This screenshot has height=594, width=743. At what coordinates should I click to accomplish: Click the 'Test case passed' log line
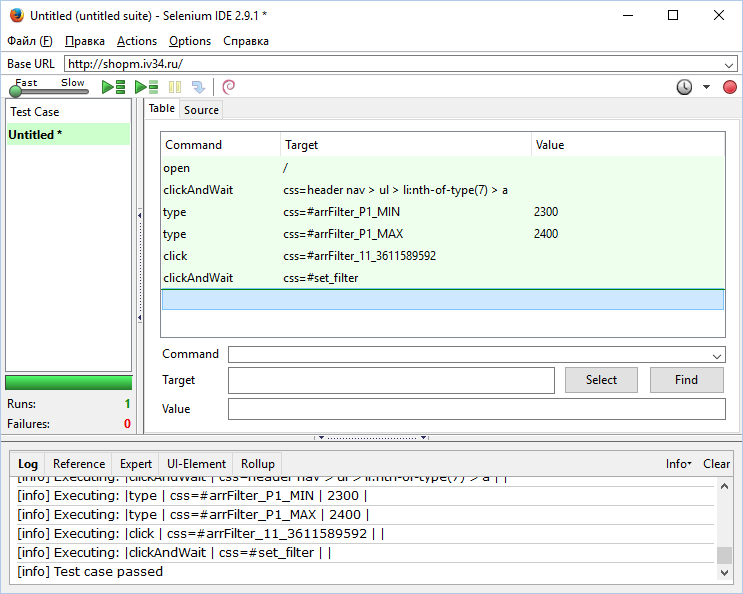(90, 572)
